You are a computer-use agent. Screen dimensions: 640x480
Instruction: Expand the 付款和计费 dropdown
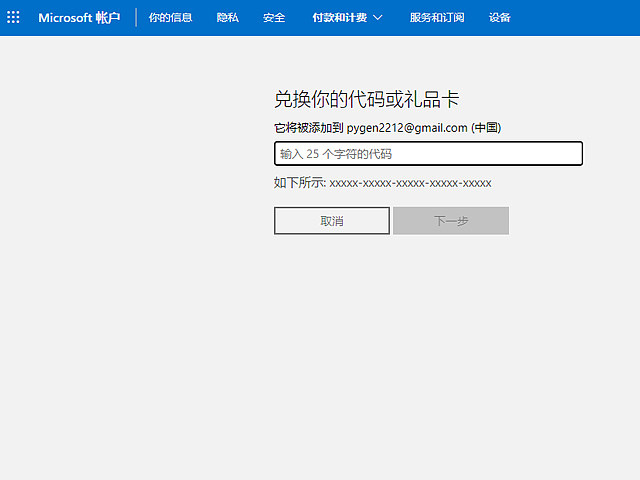347,18
